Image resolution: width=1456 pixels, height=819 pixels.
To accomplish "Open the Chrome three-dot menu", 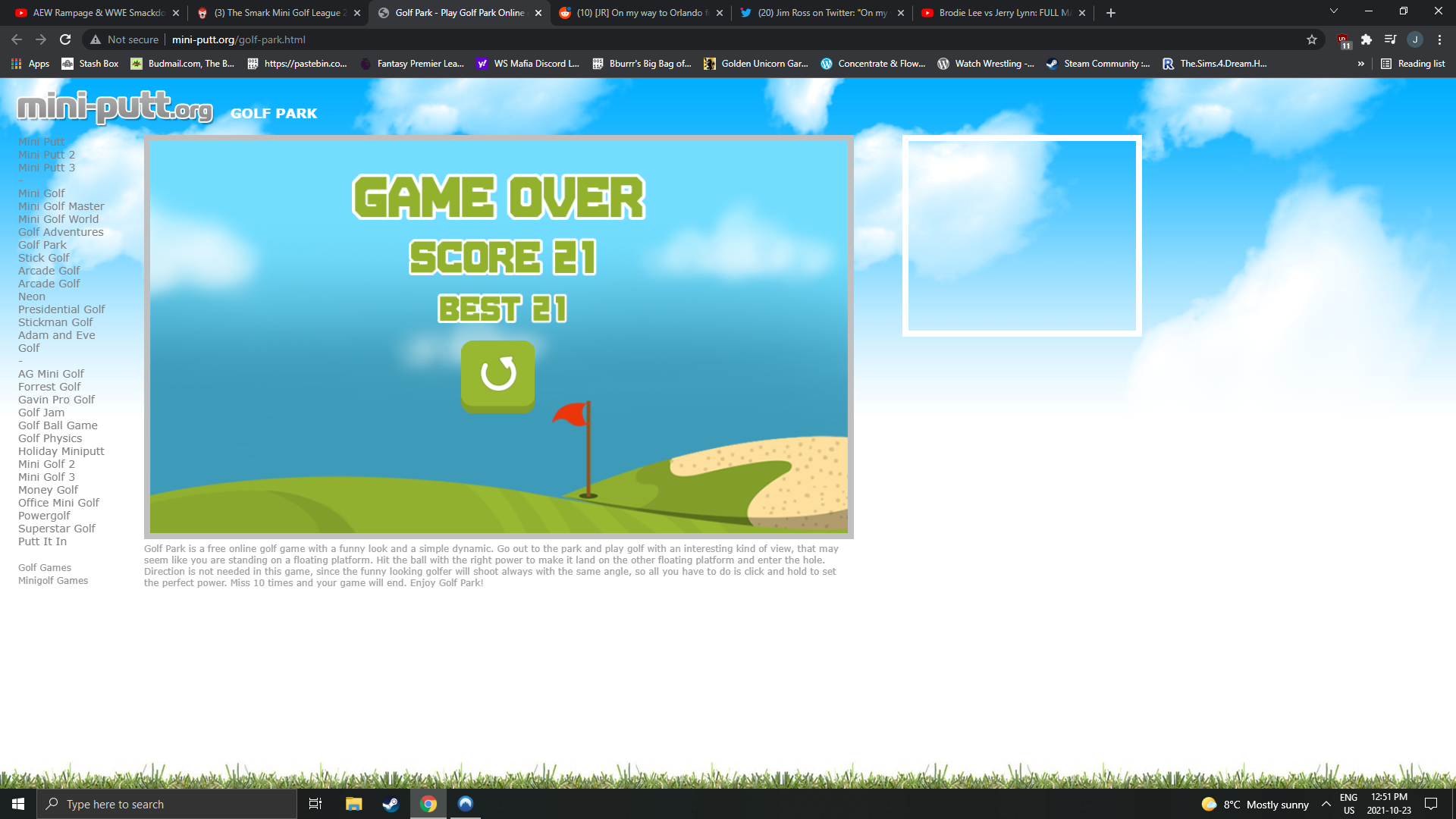I will [x=1439, y=39].
